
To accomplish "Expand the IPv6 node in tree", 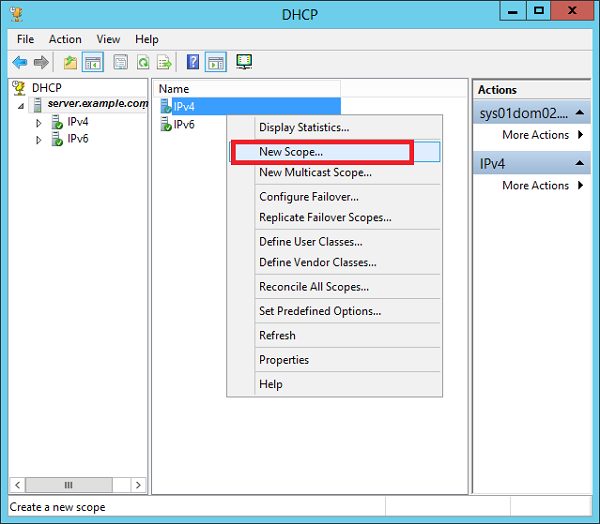I will coord(38,140).
